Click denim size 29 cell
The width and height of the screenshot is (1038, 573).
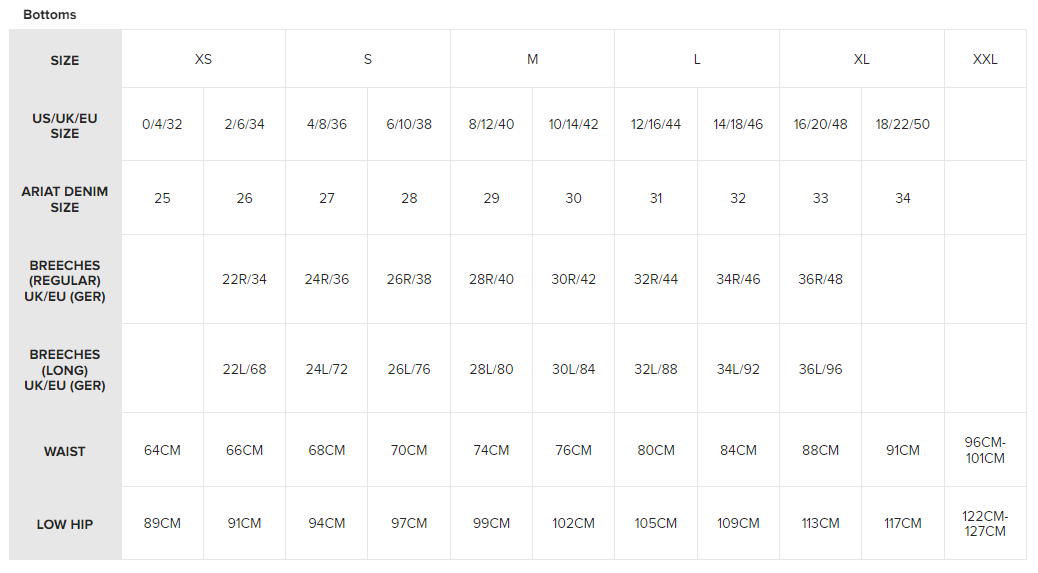click(x=491, y=198)
